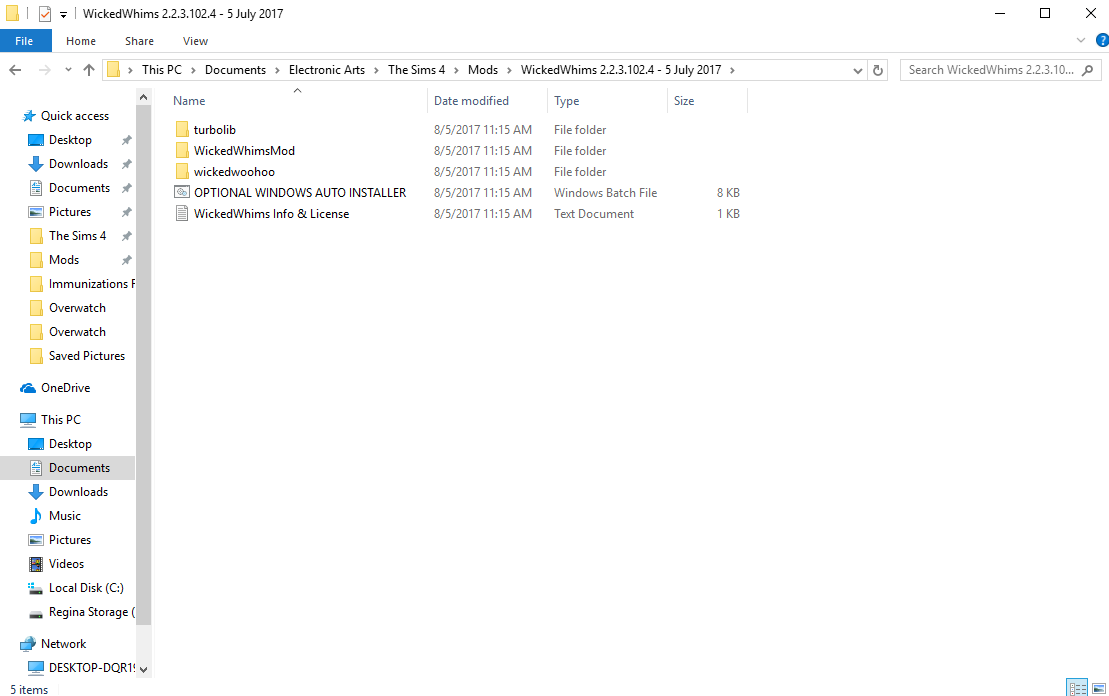Click the "1 KB" size value
Viewport: 1109px width, 696px height.
pos(728,214)
